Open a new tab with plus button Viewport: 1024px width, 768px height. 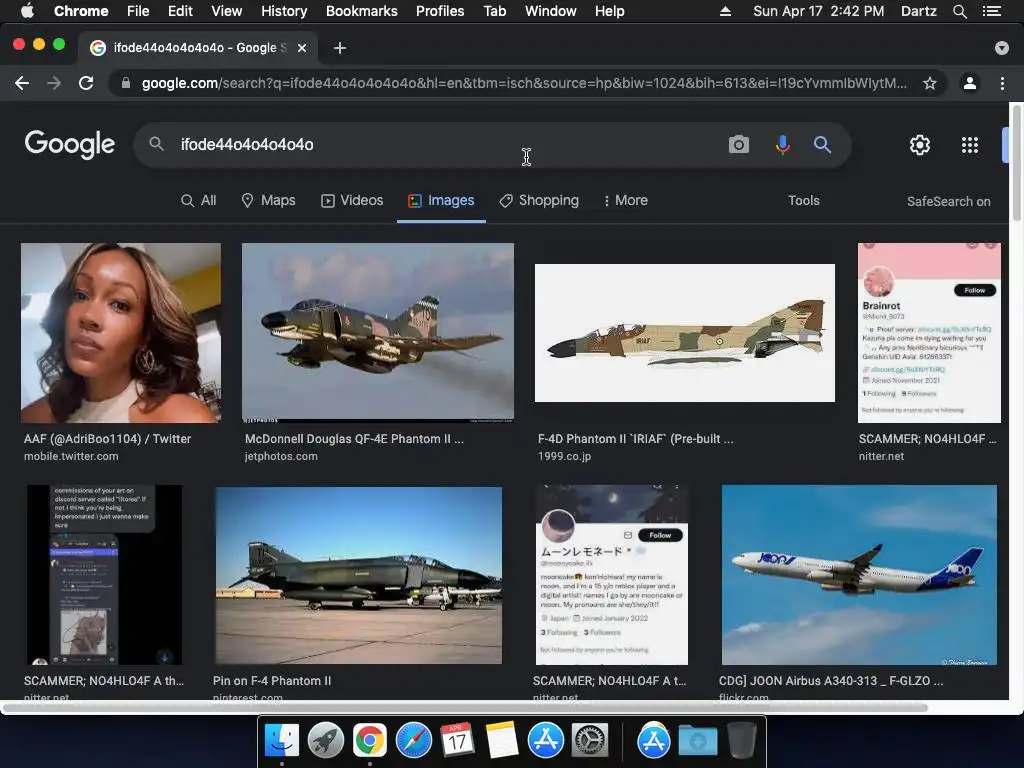340,48
